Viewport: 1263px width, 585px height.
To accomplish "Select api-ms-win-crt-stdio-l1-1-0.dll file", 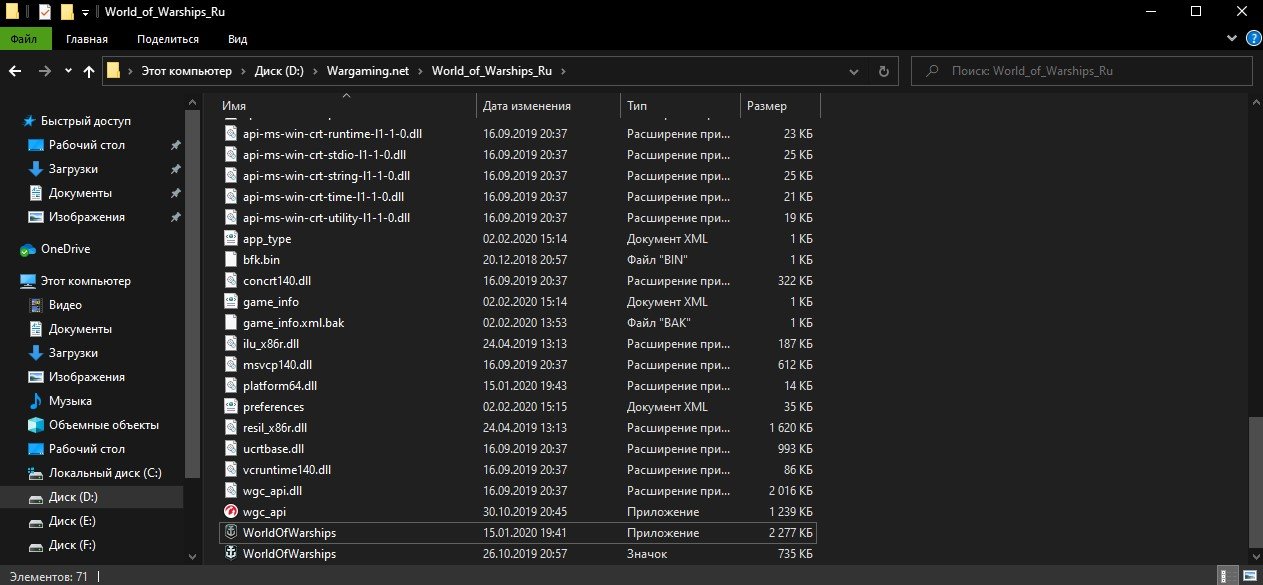I will click(x=518, y=155).
